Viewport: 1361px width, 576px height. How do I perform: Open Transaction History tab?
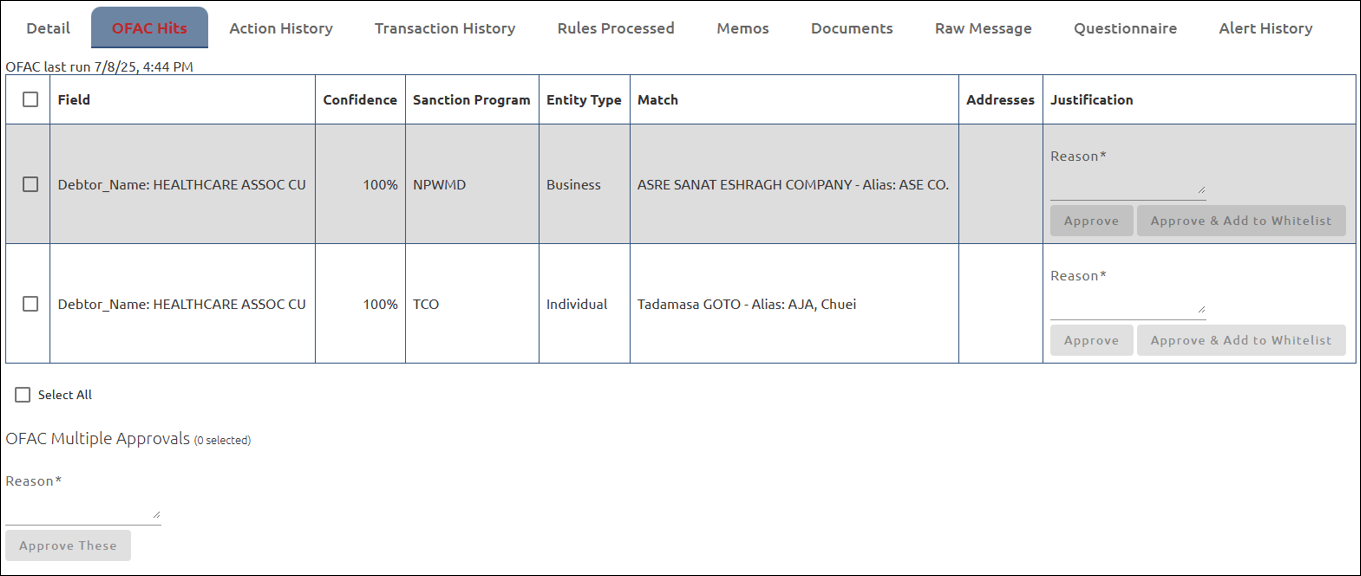coord(445,28)
